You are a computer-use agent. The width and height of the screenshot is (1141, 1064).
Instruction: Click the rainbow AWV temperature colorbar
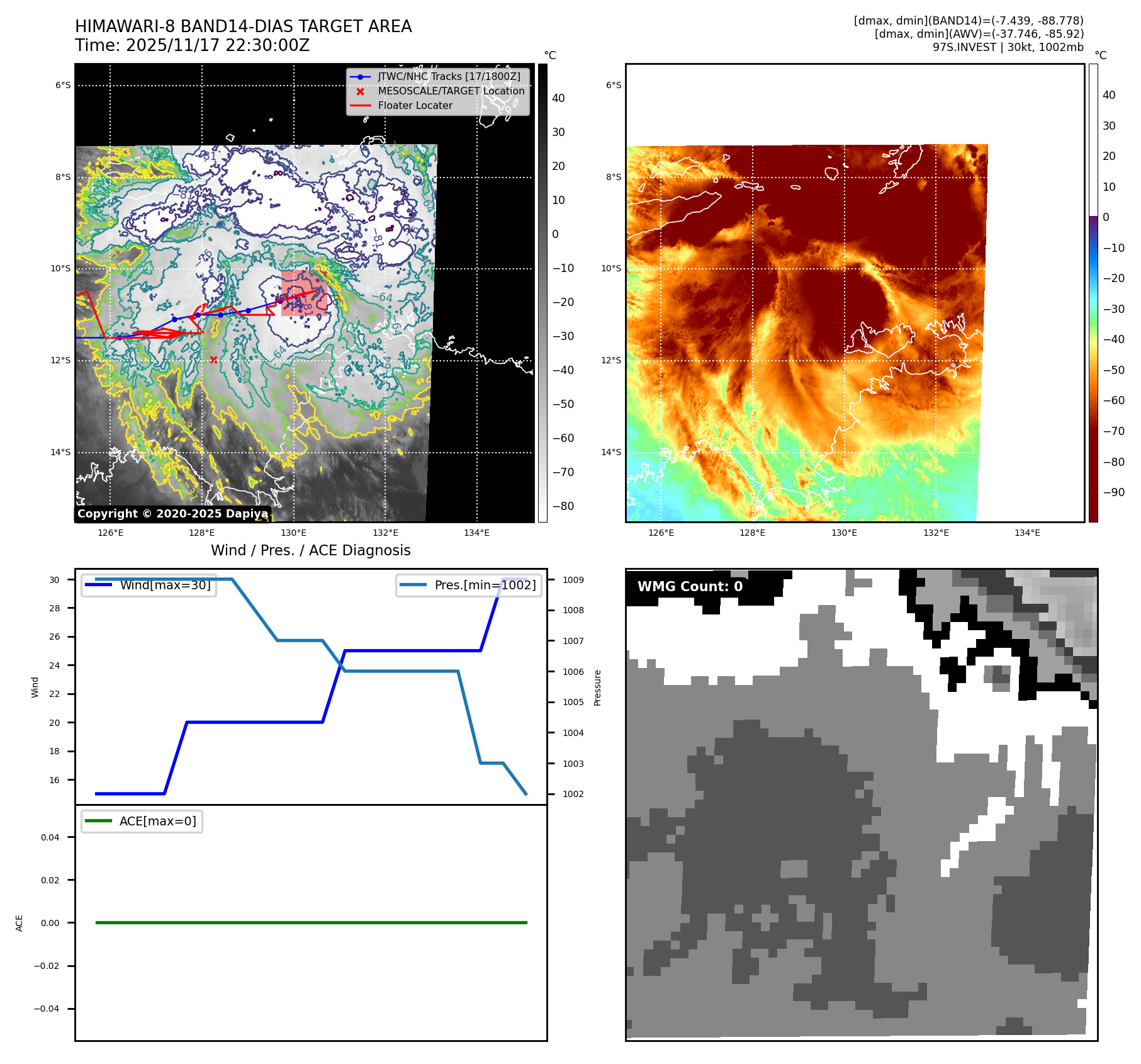(x=1093, y=293)
